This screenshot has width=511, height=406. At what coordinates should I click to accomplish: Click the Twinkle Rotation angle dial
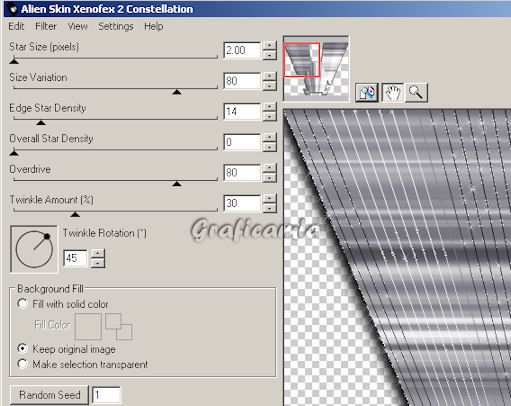click(x=34, y=249)
